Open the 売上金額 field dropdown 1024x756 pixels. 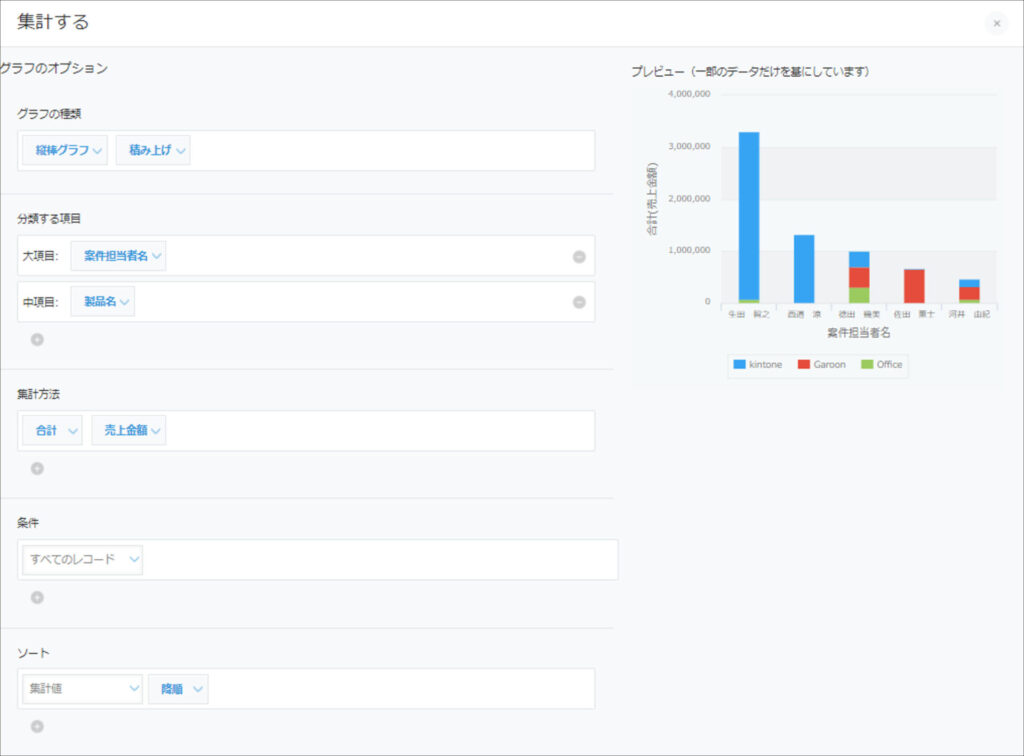coord(129,431)
